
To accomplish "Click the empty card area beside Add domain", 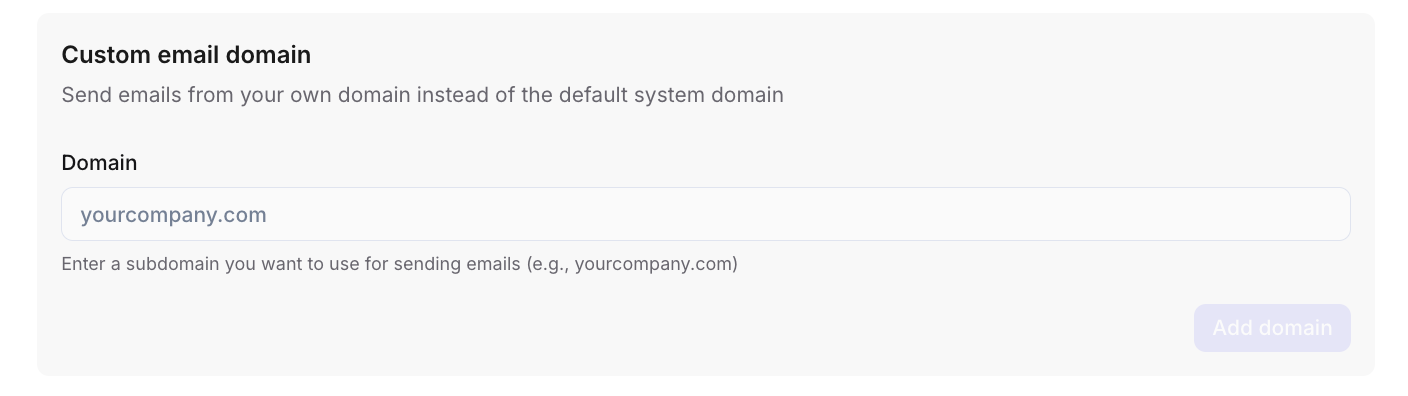I will [x=620, y=328].
